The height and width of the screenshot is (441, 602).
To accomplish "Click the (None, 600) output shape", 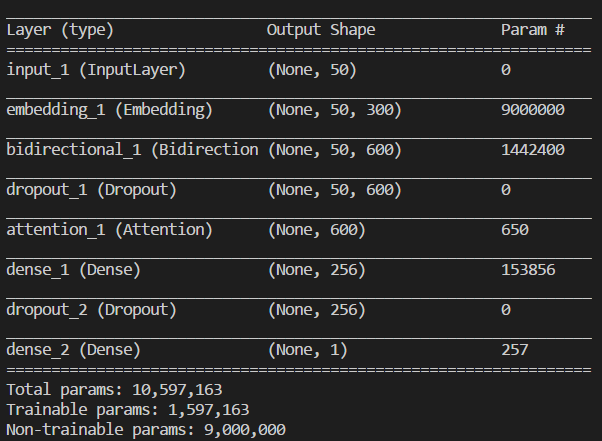I will click(x=317, y=230).
